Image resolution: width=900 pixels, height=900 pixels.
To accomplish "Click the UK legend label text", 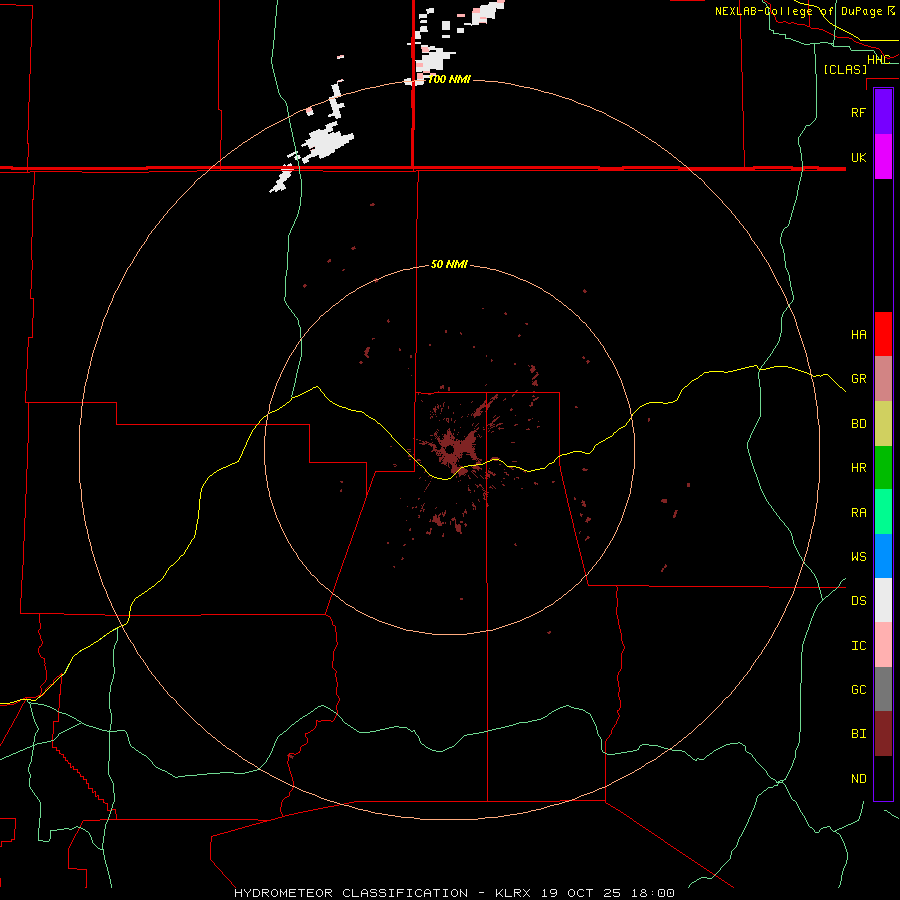I will (x=858, y=157).
